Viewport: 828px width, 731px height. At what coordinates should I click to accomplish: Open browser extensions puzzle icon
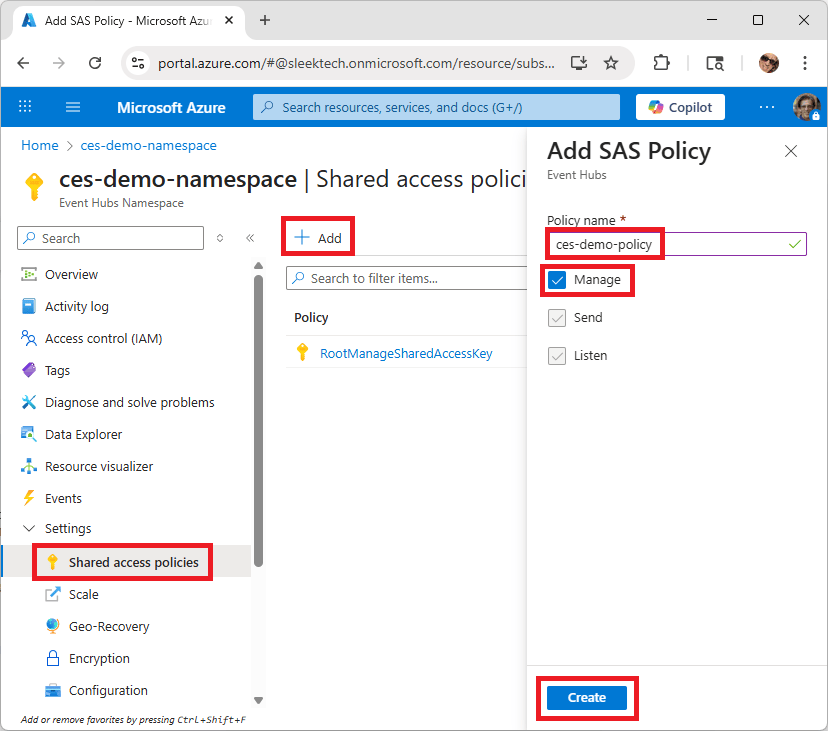pos(661,63)
